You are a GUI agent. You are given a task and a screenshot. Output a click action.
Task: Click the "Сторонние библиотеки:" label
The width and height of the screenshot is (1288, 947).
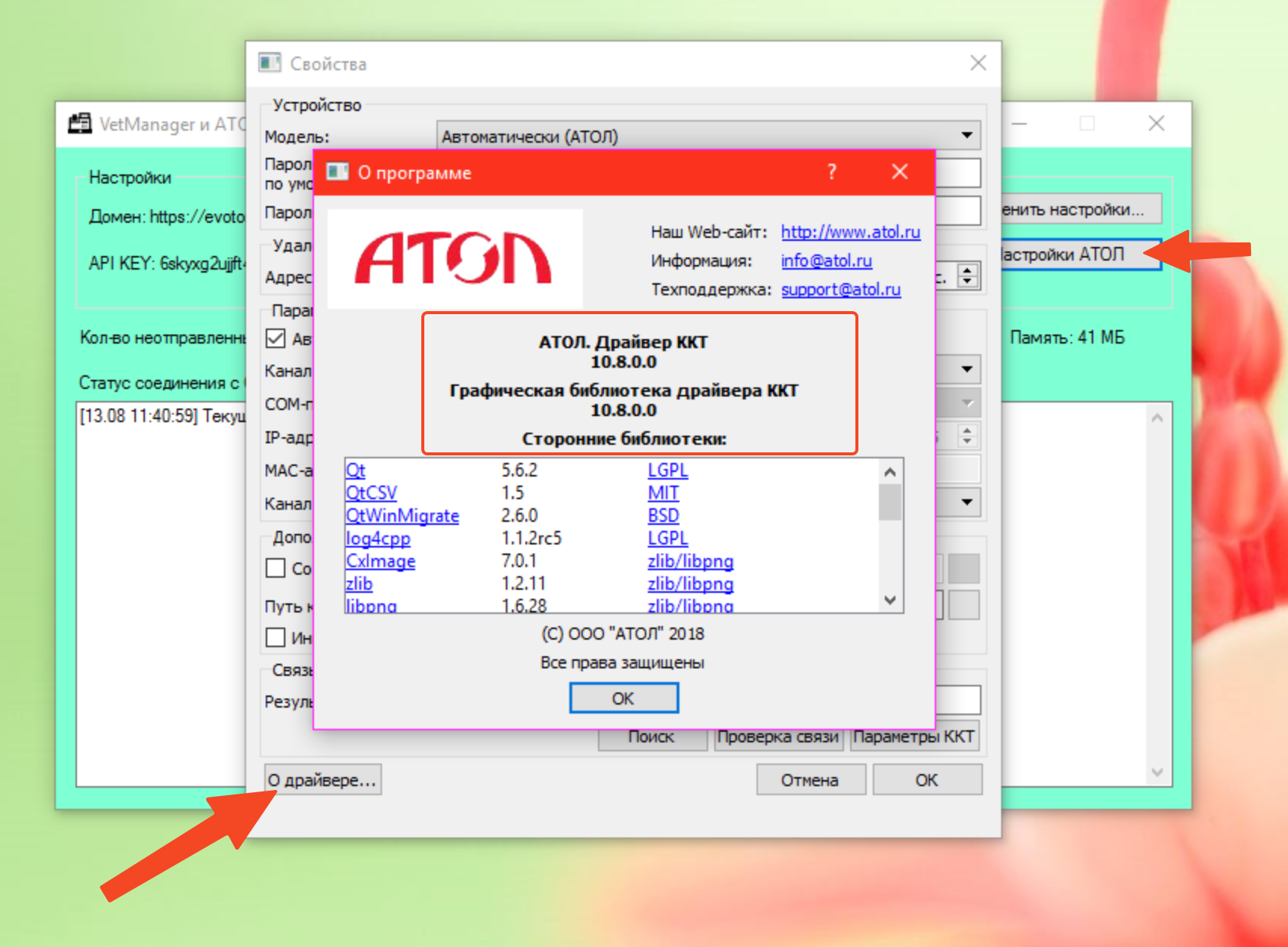tap(624, 439)
